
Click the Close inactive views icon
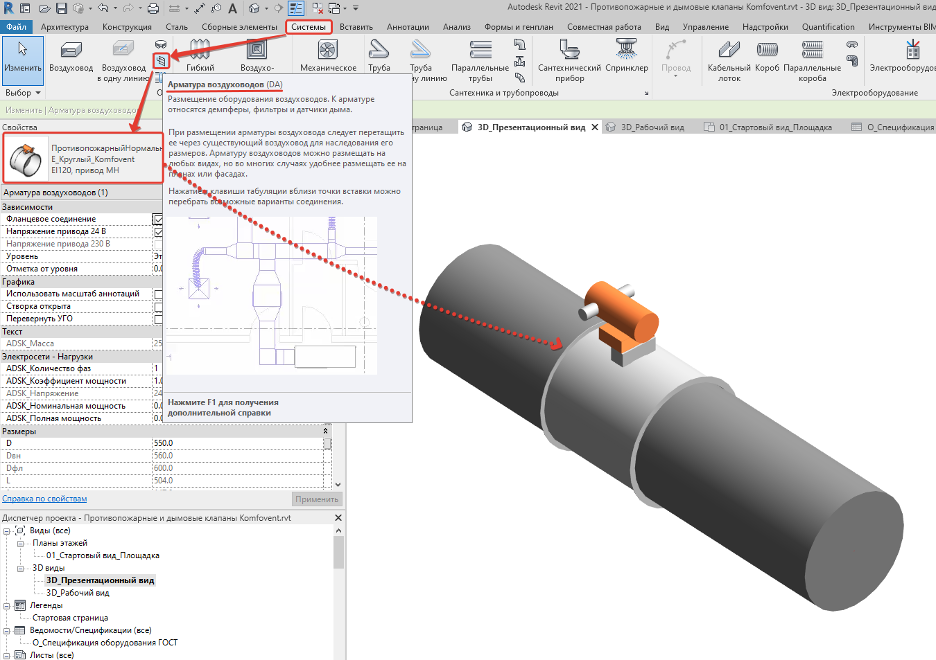coord(318,8)
